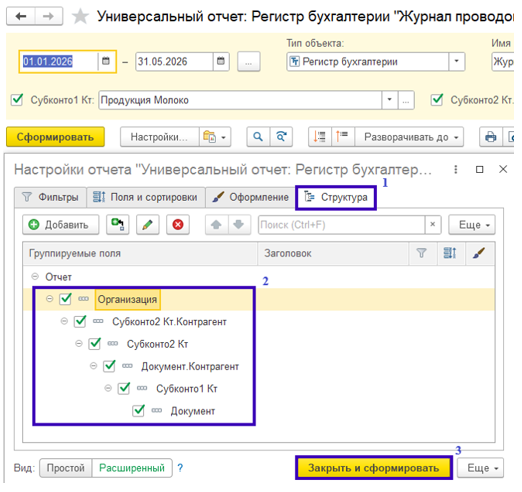The height and width of the screenshot is (492, 522).
Task: Move item down with arrow icon
Action: point(239,225)
